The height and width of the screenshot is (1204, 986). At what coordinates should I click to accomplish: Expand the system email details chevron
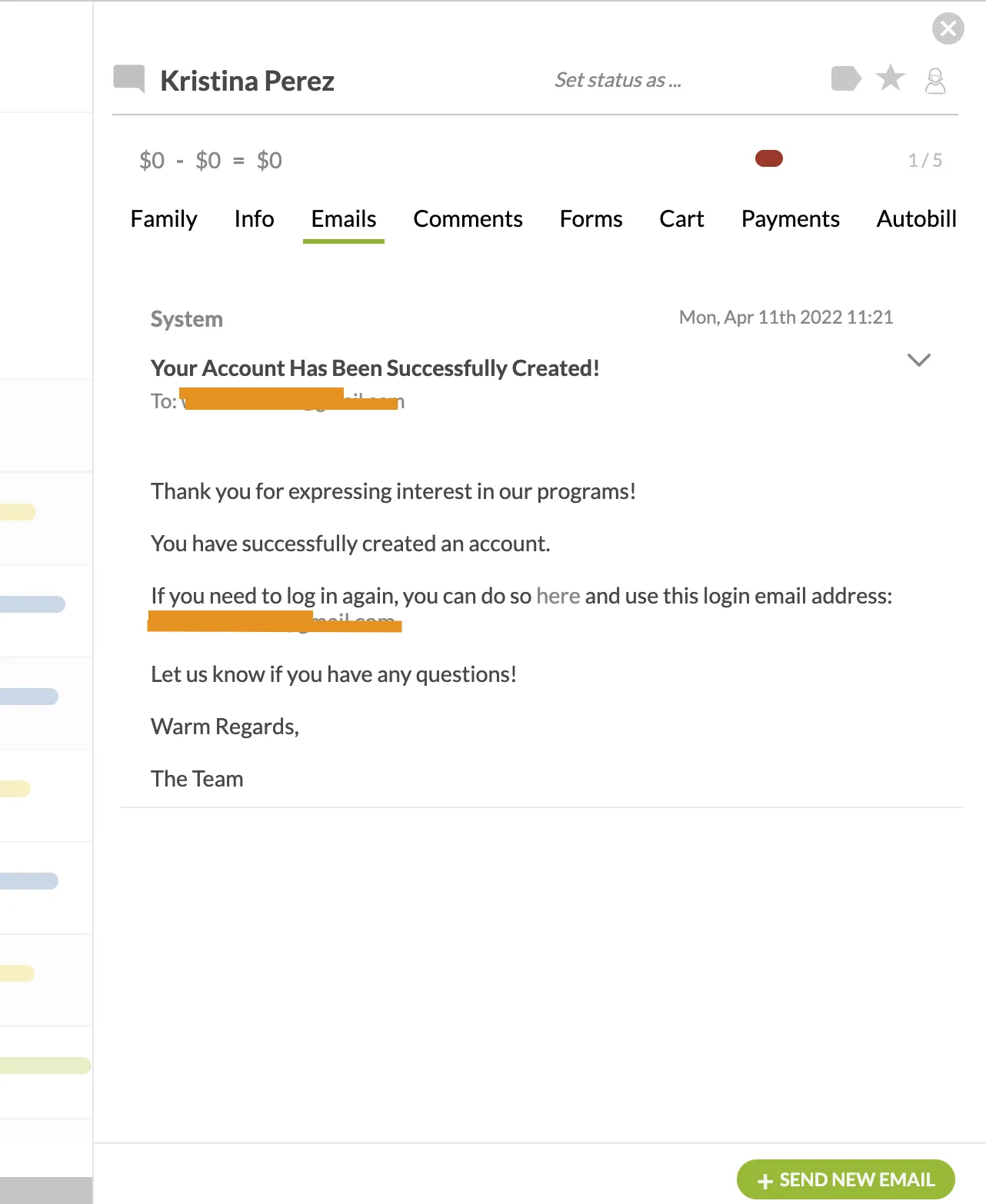coord(919,360)
